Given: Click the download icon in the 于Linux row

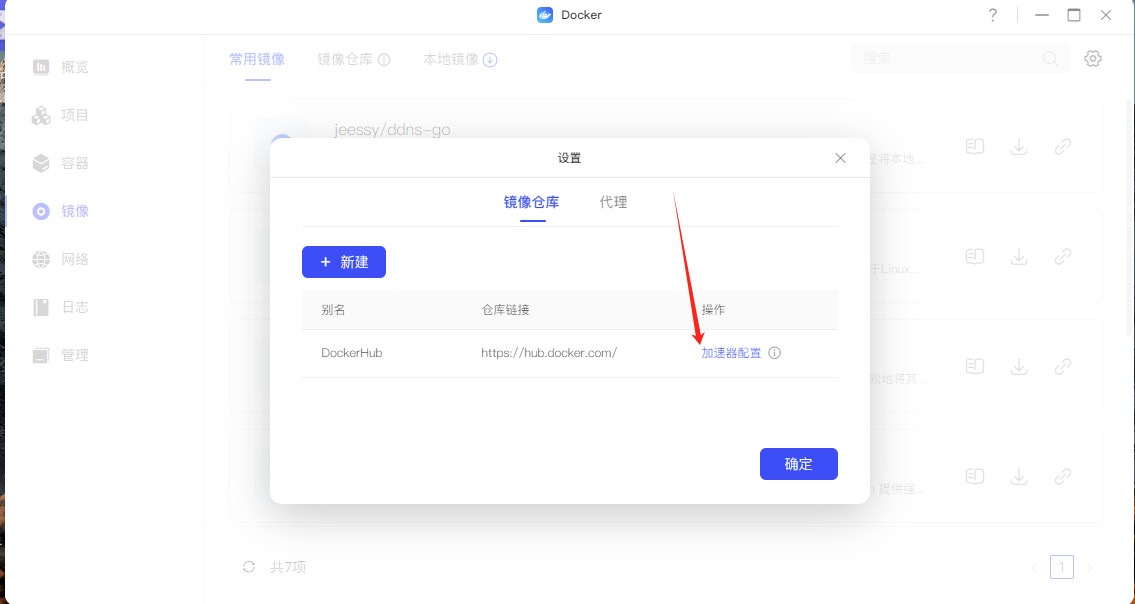Looking at the screenshot, I should (1019, 256).
